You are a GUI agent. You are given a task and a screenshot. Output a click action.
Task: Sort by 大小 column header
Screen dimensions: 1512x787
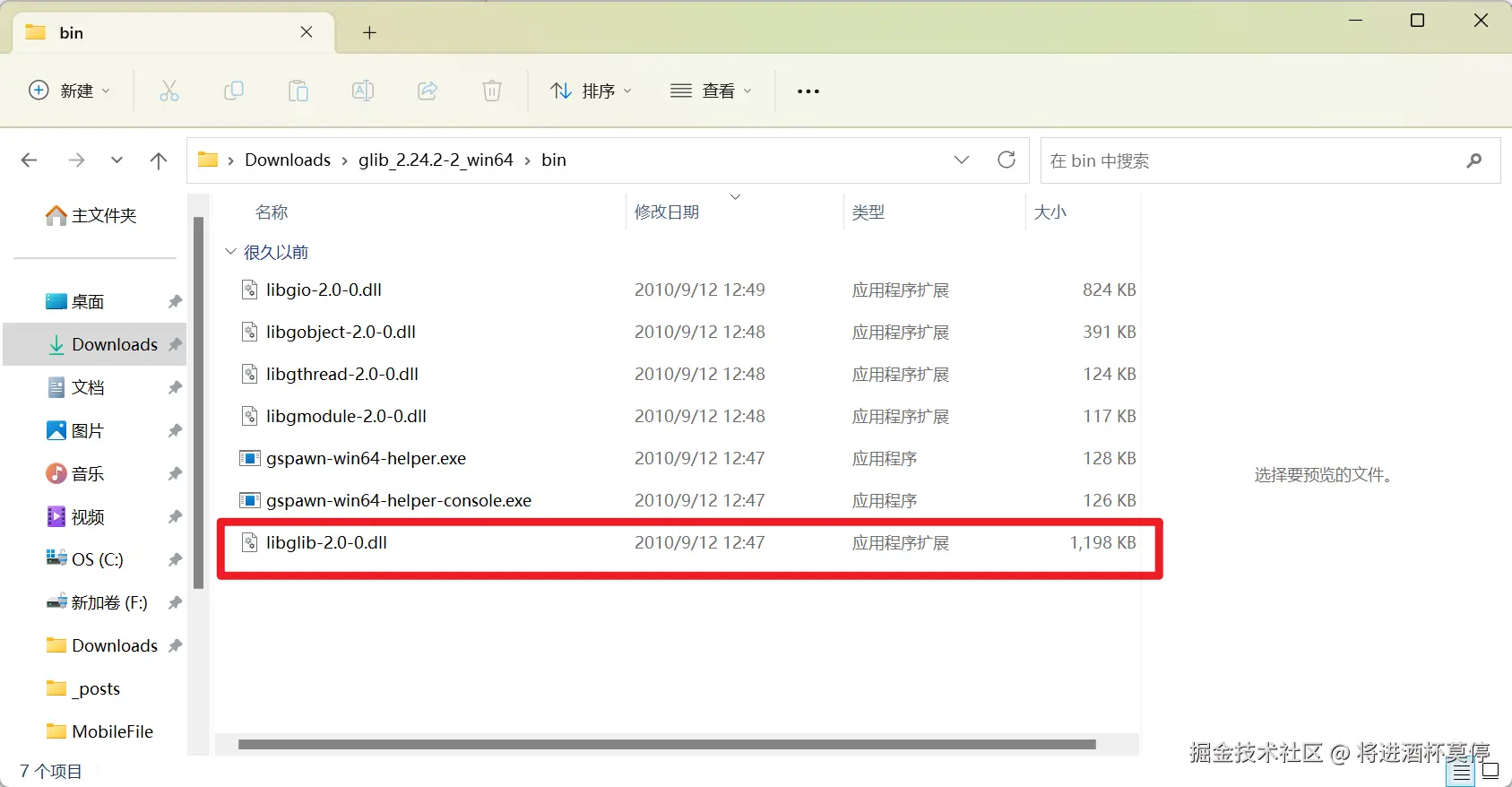coord(1050,212)
